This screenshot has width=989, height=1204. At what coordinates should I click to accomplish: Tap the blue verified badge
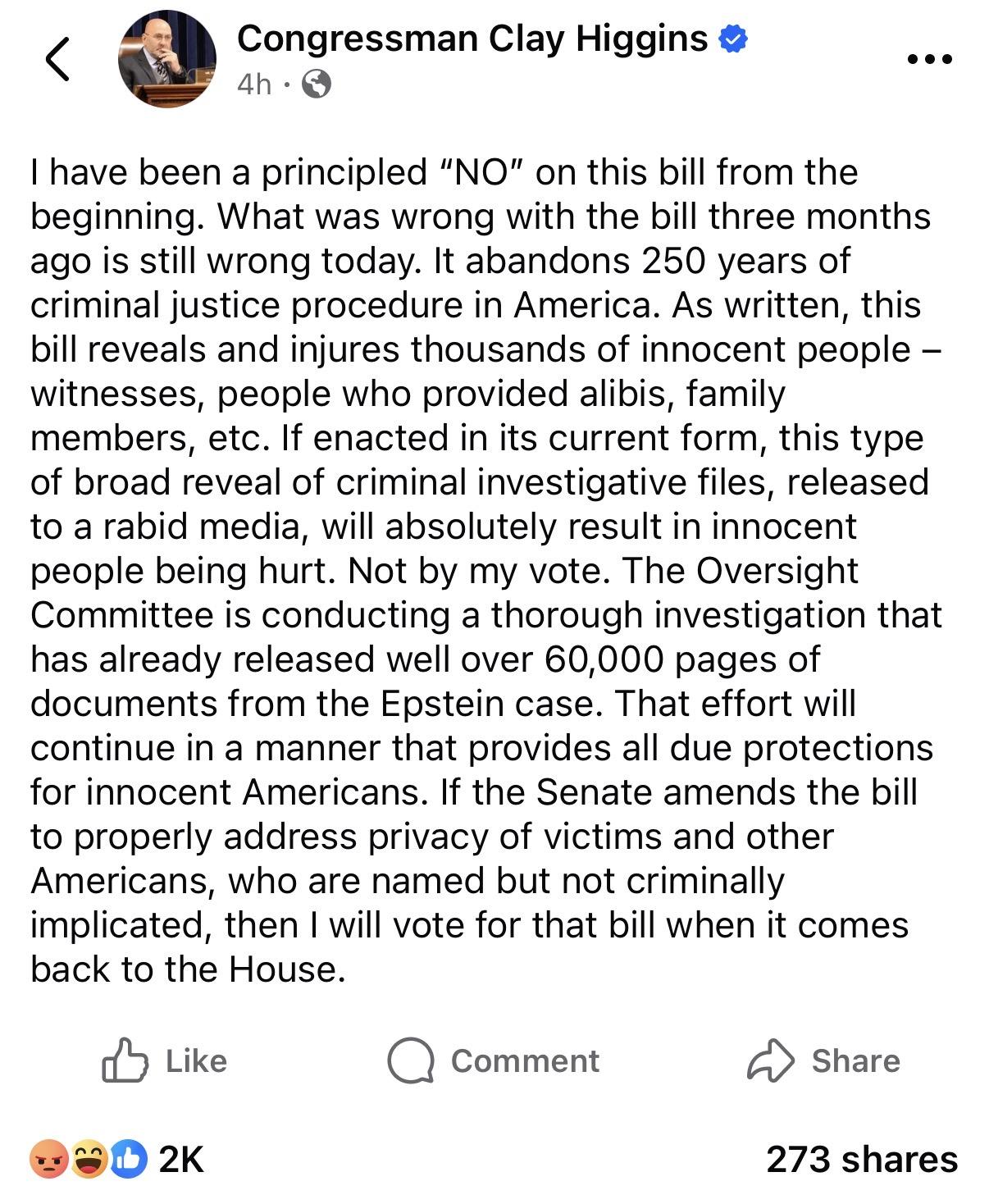(x=732, y=39)
